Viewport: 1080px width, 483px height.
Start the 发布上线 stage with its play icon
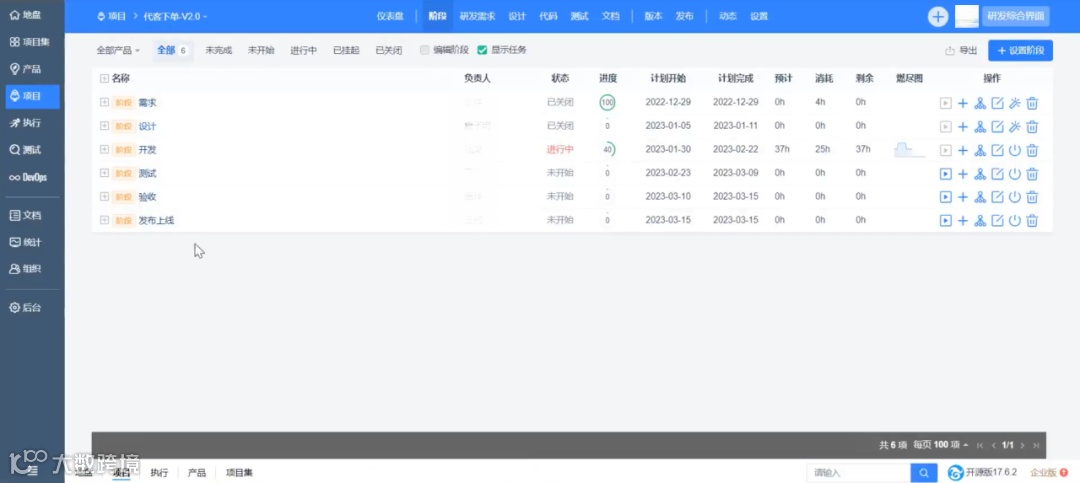click(946, 220)
